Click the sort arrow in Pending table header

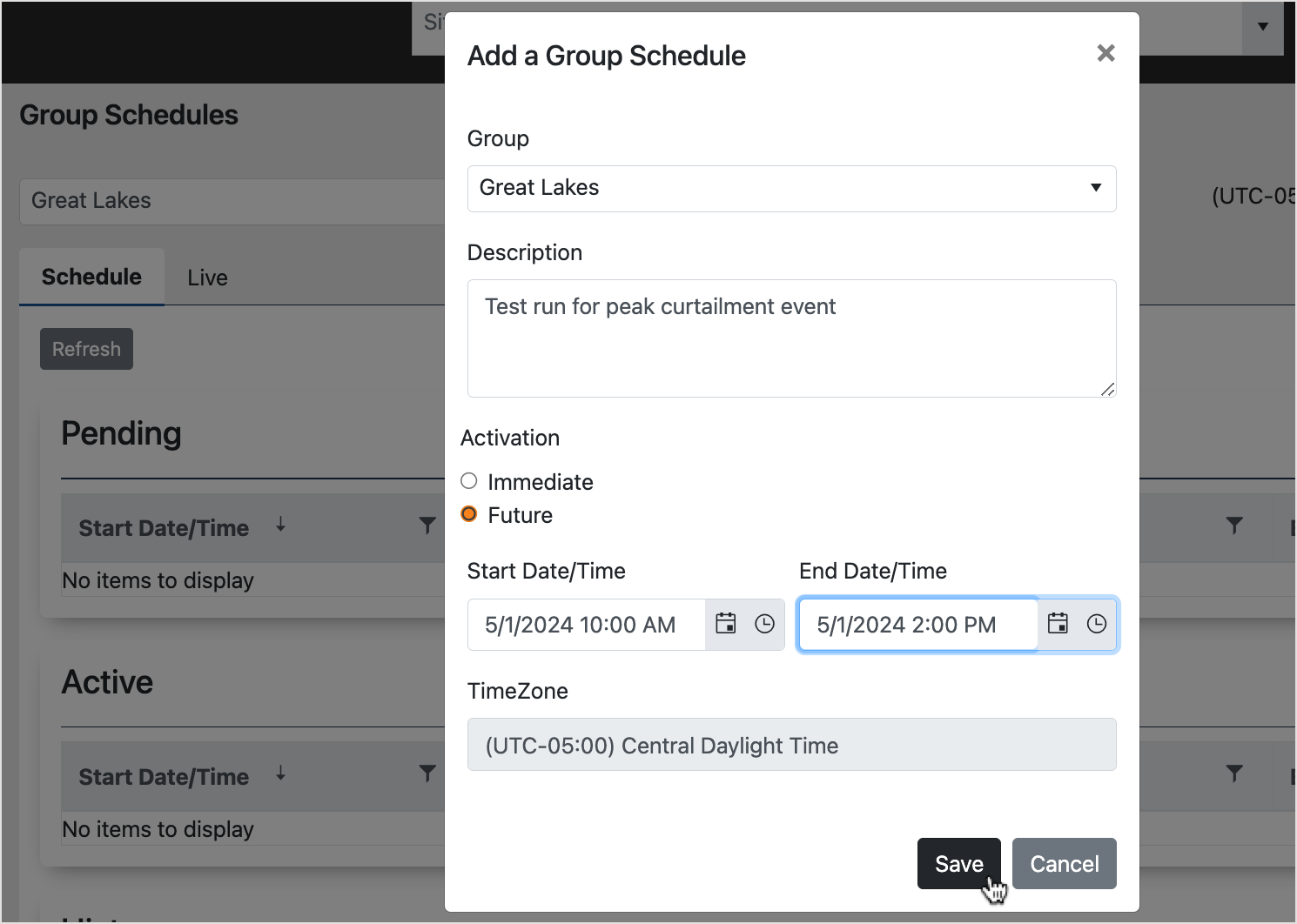coord(280,526)
